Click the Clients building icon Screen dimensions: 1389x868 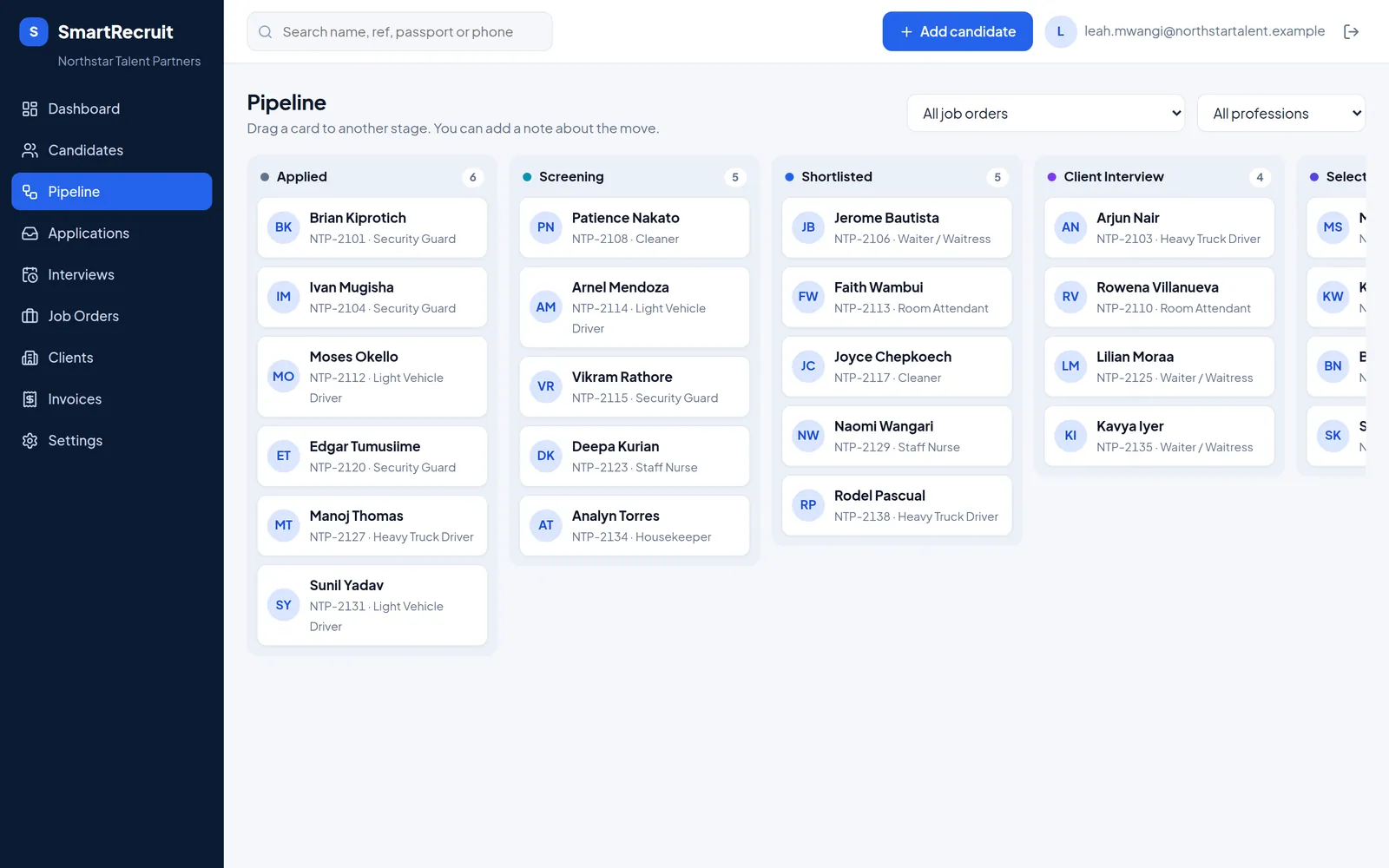tap(30, 358)
